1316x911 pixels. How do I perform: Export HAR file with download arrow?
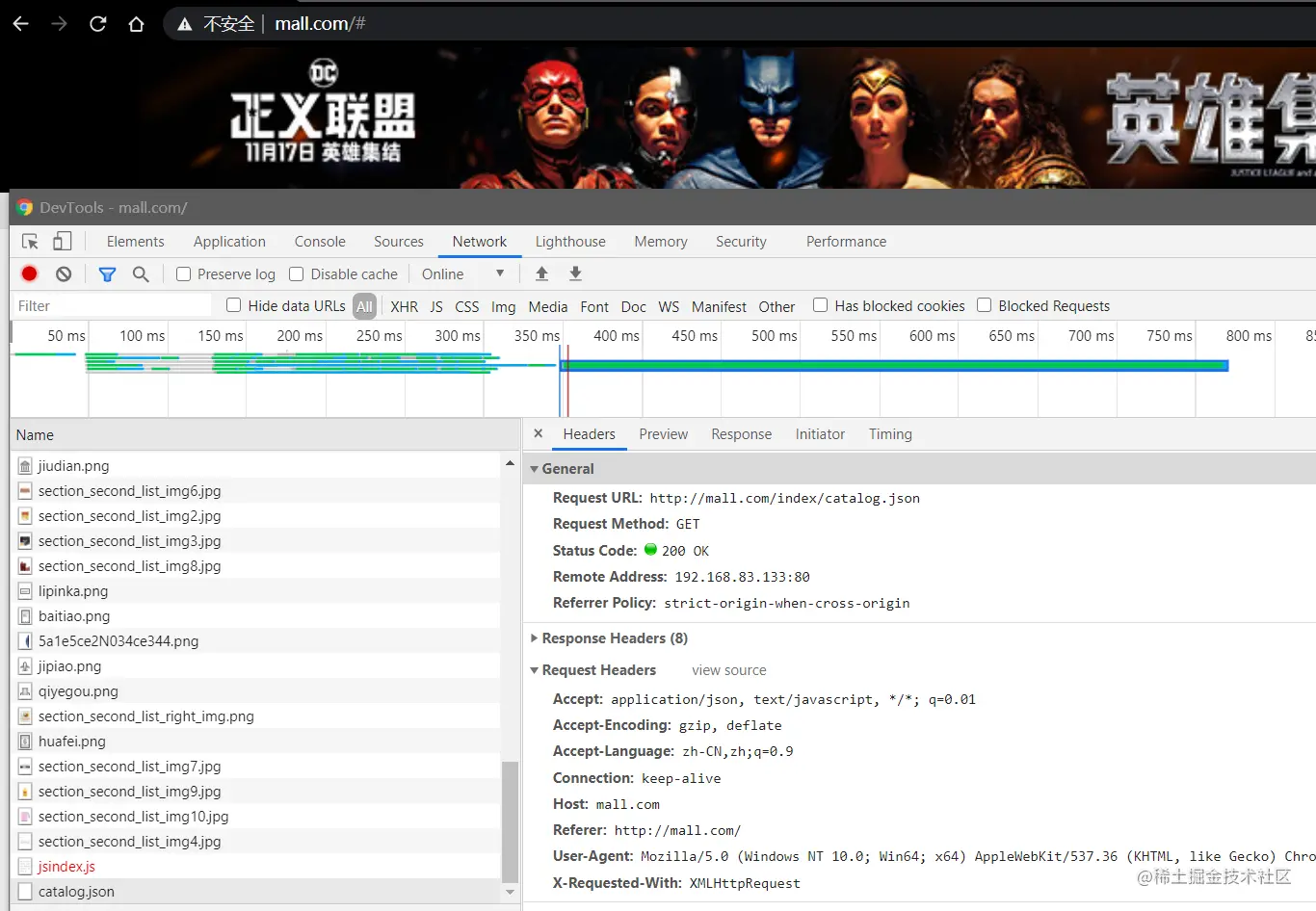tap(575, 273)
